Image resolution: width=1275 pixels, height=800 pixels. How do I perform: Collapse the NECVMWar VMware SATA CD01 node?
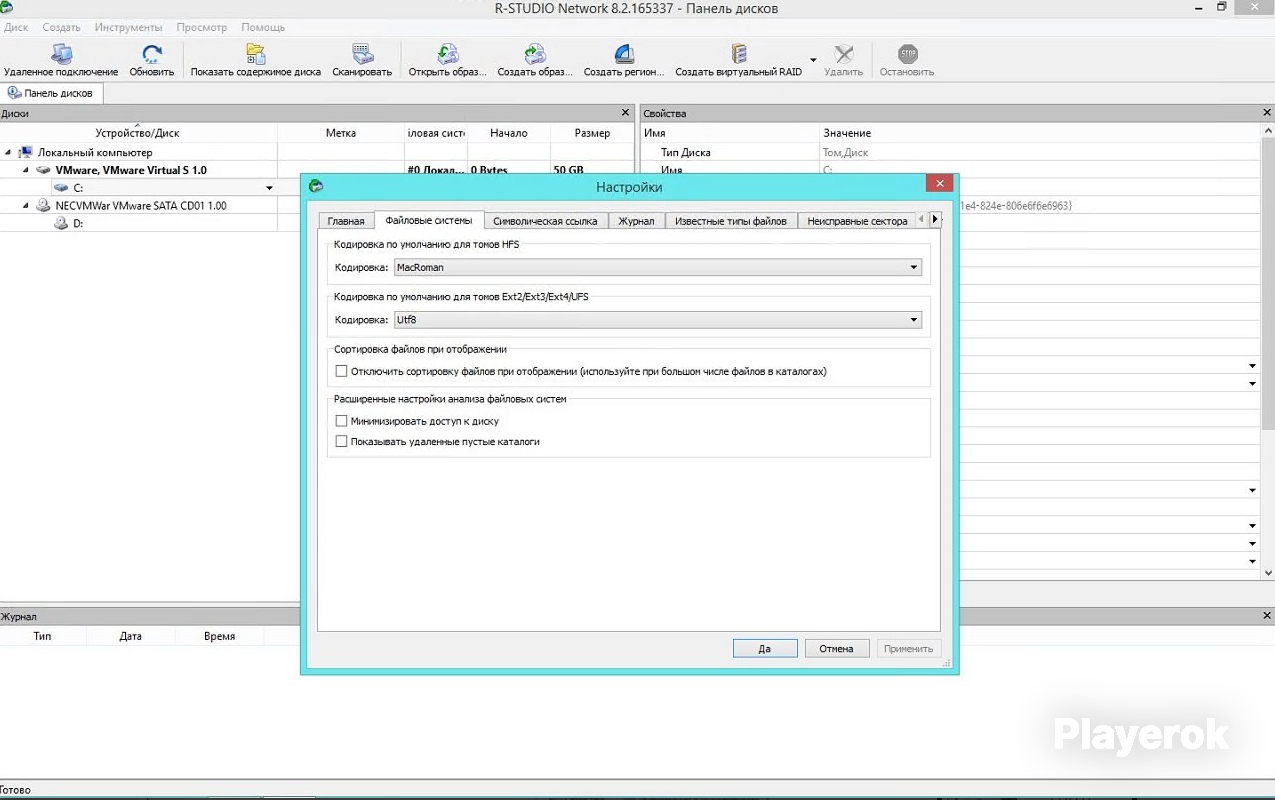coord(27,205)
